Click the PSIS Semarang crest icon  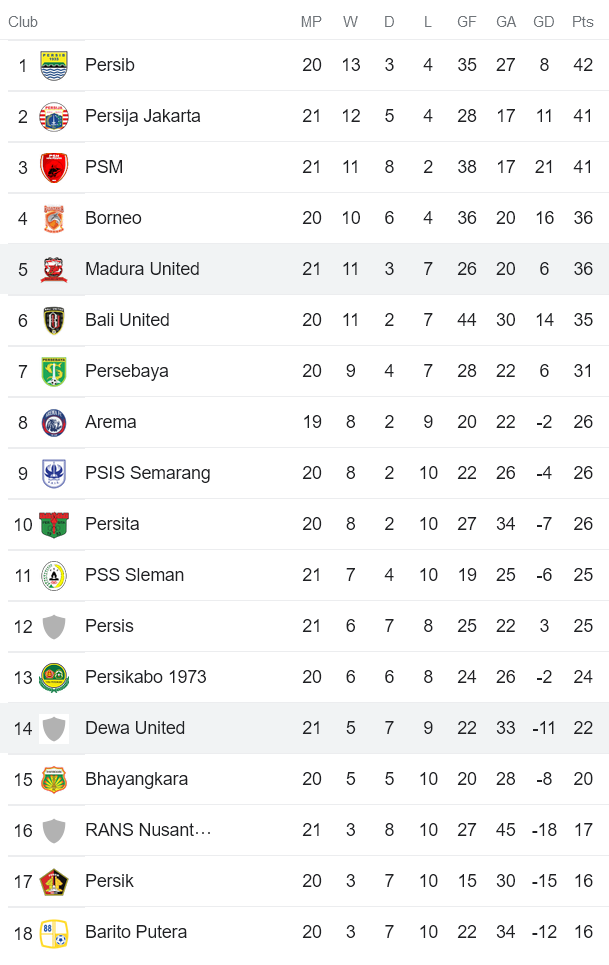(x=54, y=474)
